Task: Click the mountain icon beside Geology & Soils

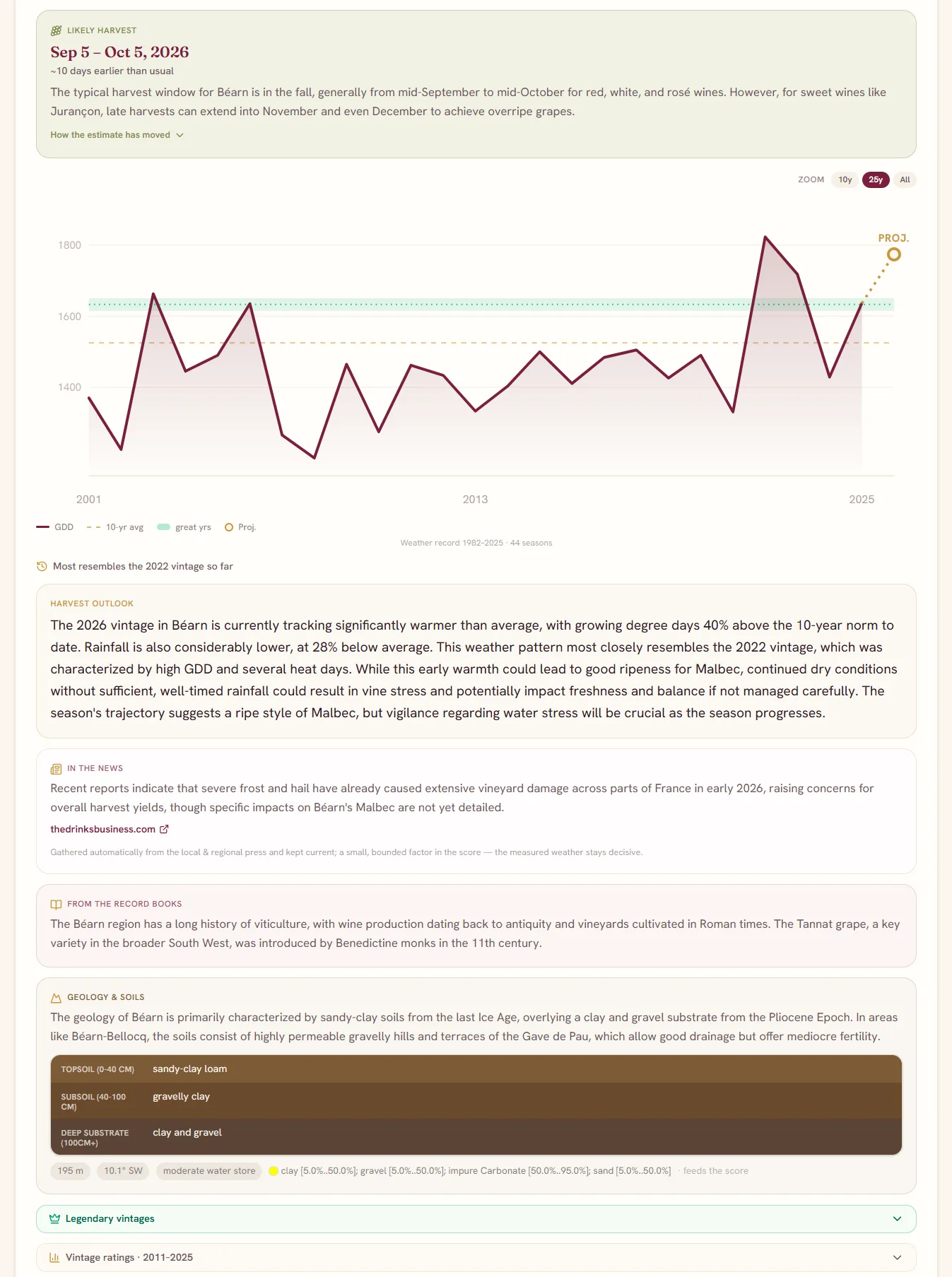Action: tap(56, 998)
